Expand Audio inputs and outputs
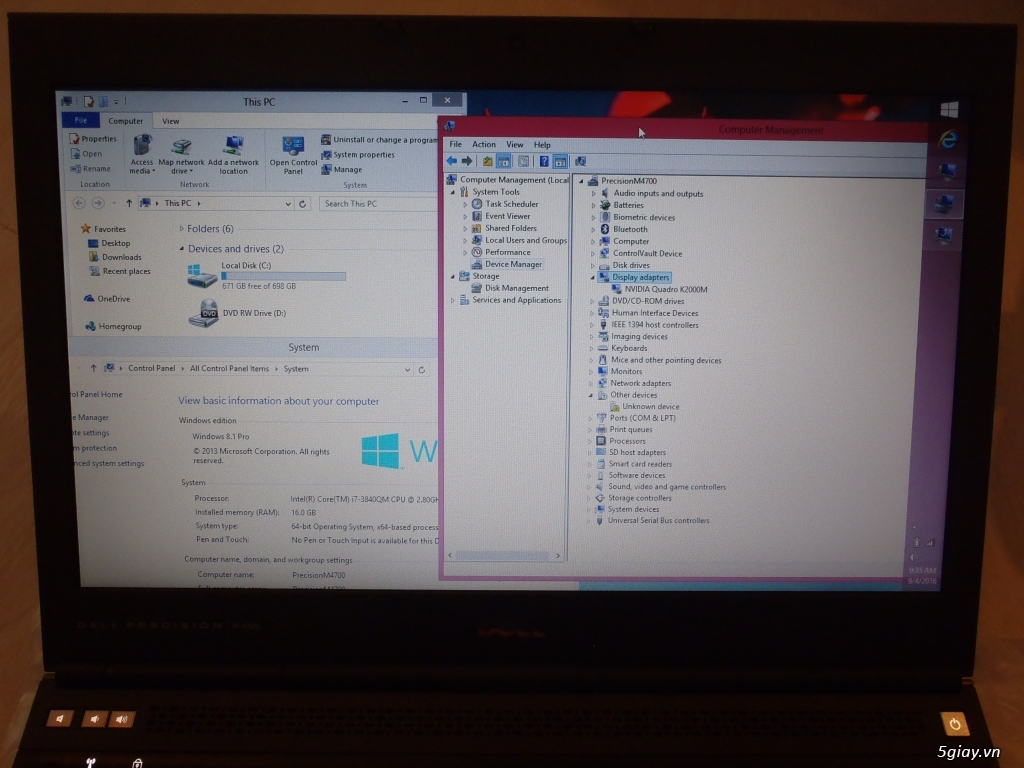 (594, 194)
